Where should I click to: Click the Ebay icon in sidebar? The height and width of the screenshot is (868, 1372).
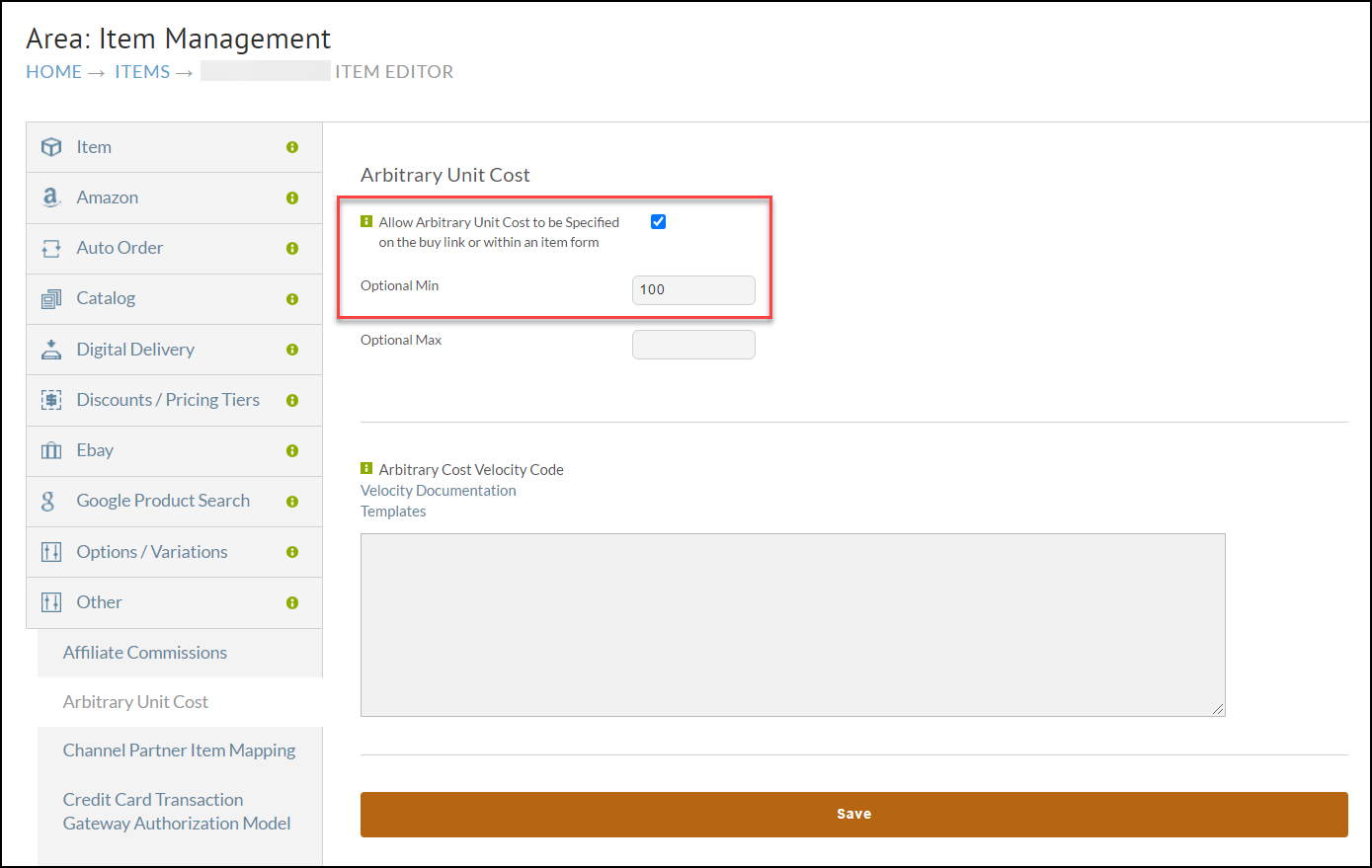coord(51,450)
